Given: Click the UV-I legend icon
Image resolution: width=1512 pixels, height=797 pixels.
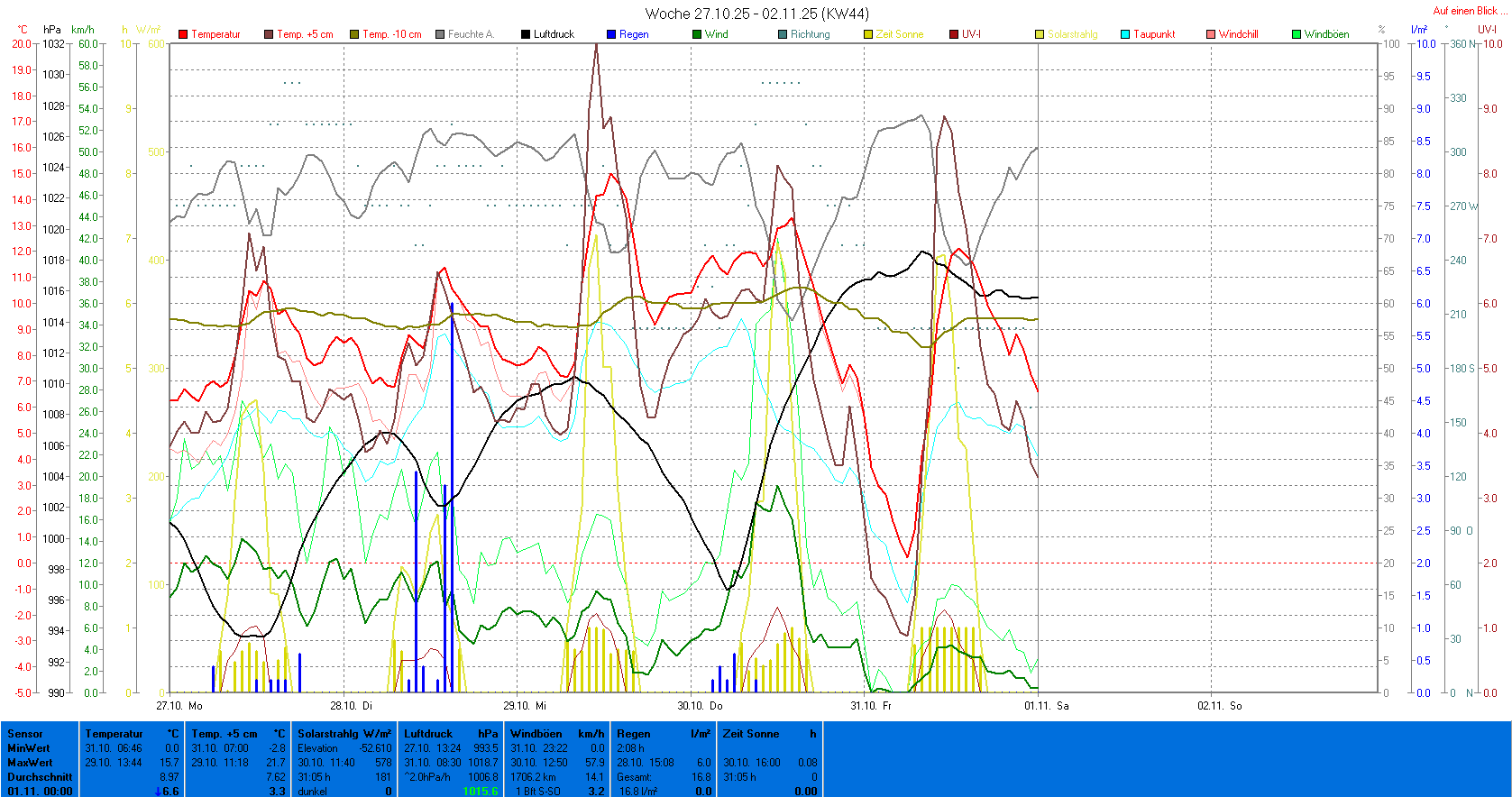Looking at the screenshot, I should tap(954, 34).
